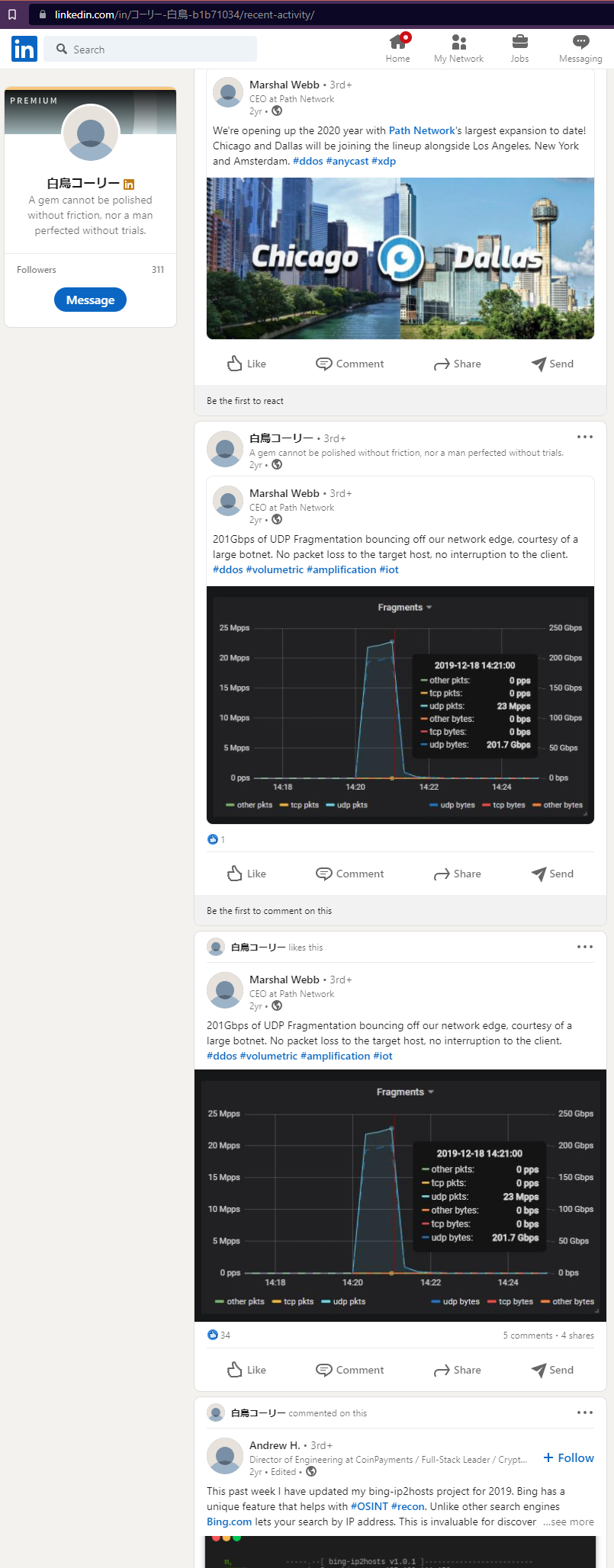Open the Chicago Dallas post image
614x1568 pixels.
(x=400, y=258)
